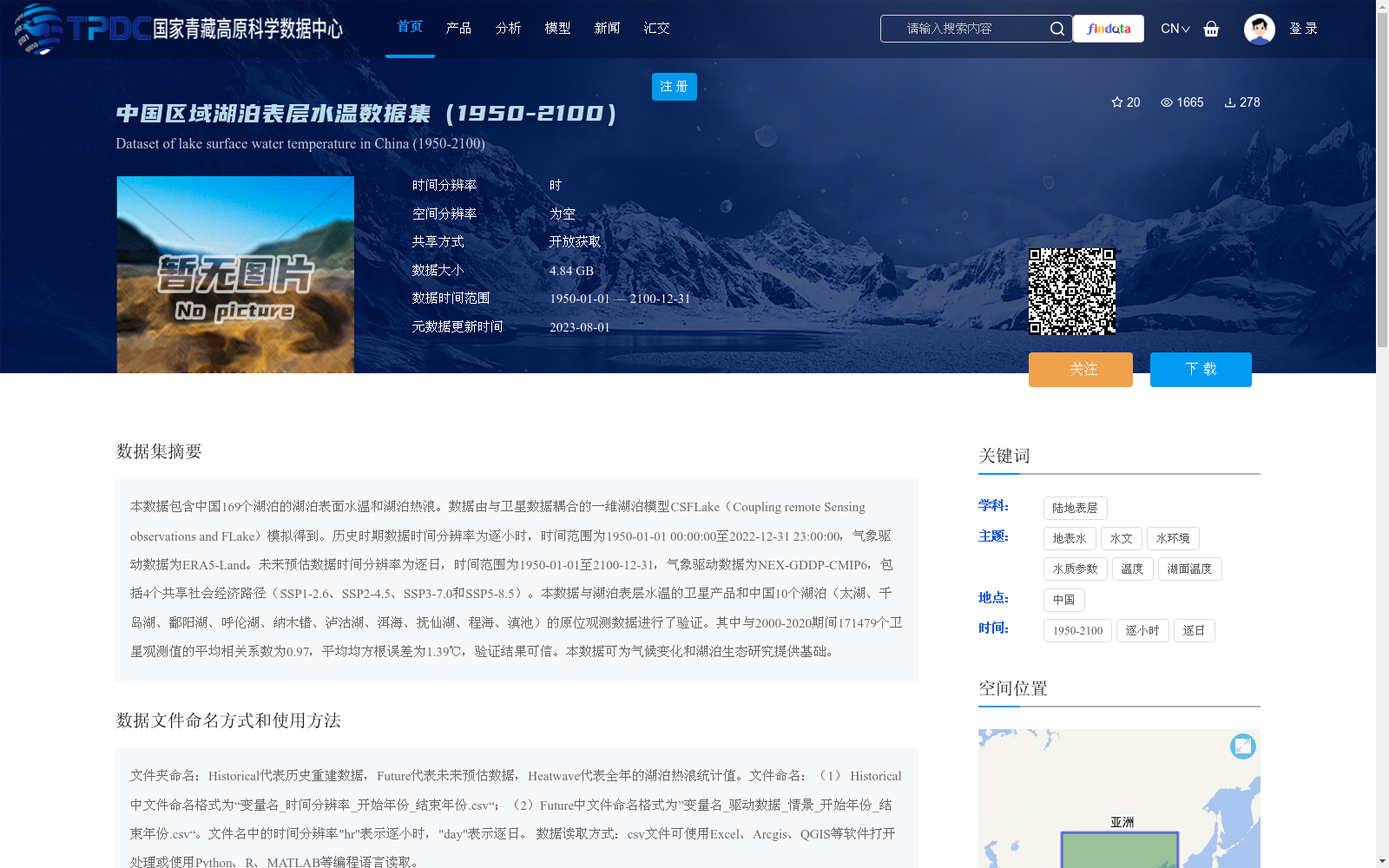1389x868 pixels.
Task: Open the 汇交 menu item
Action: click(656, 29)
